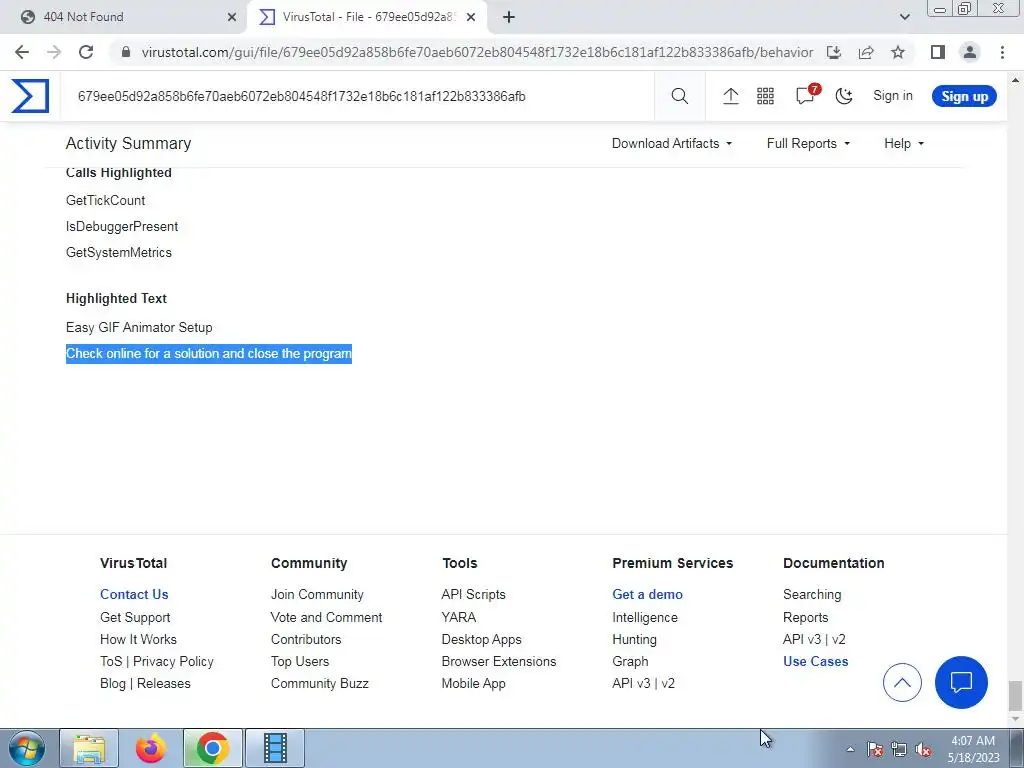Open the blue chat bubble button

pos(961,682)
